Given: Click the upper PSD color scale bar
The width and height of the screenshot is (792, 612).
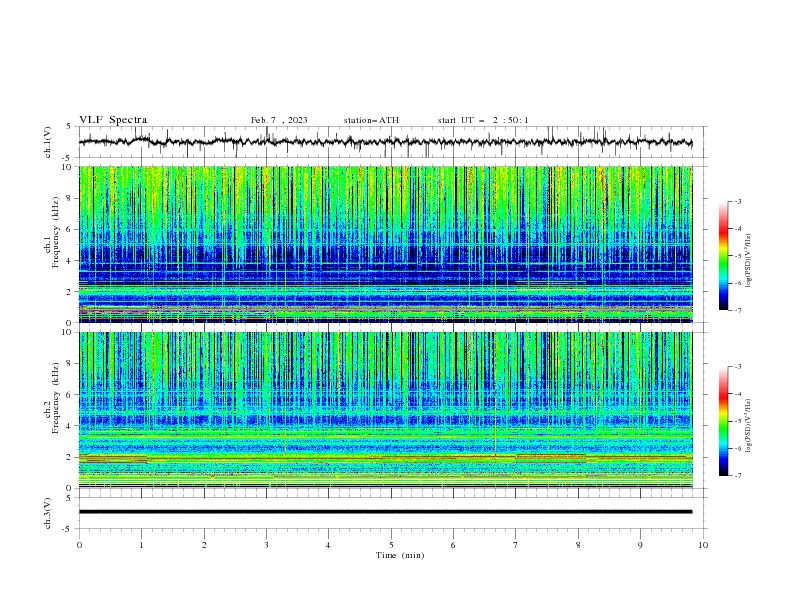Looking at the screenshot, I should [x=723, y=256].
